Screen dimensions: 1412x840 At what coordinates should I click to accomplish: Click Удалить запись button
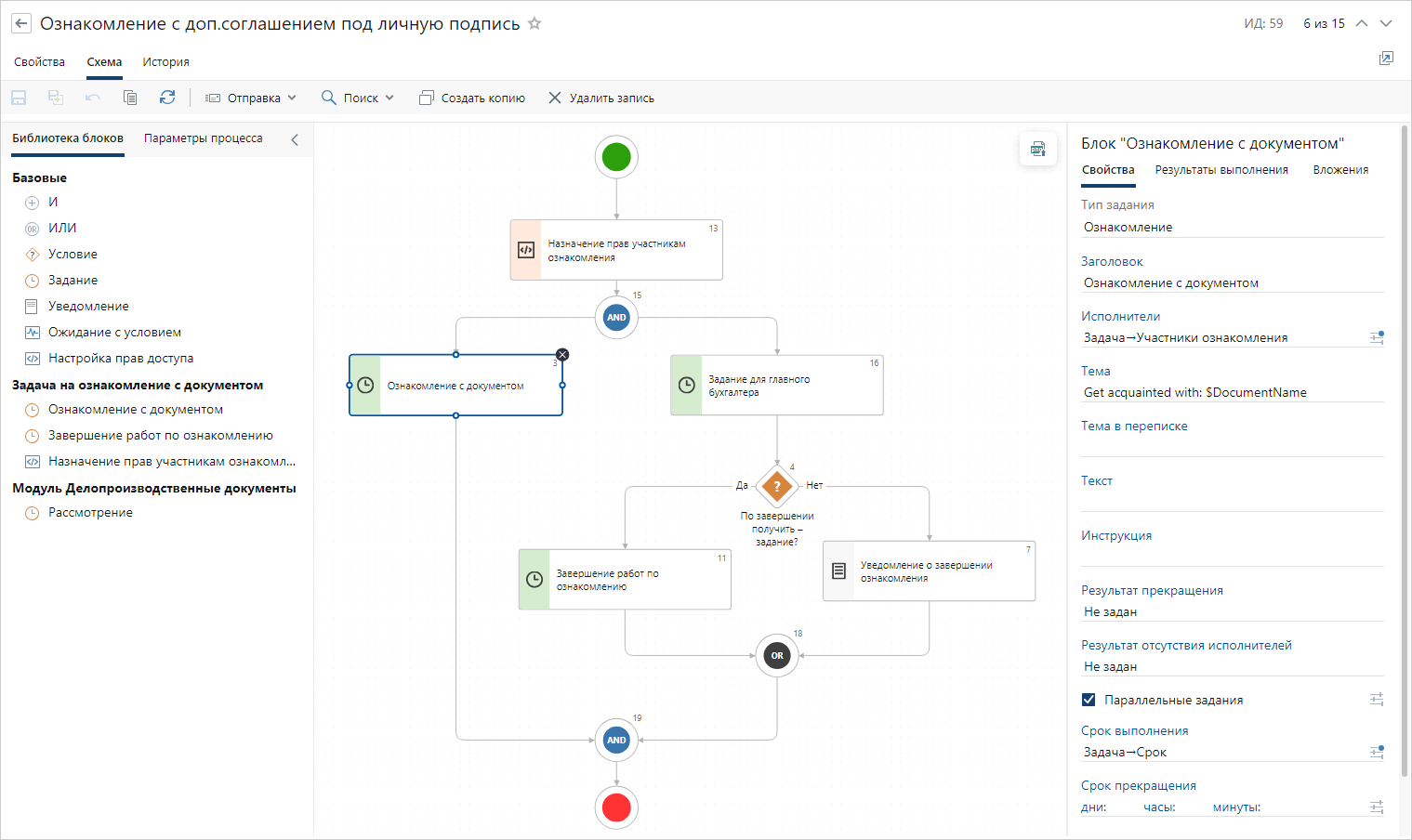pyautogui.click(x=601, y=98)
